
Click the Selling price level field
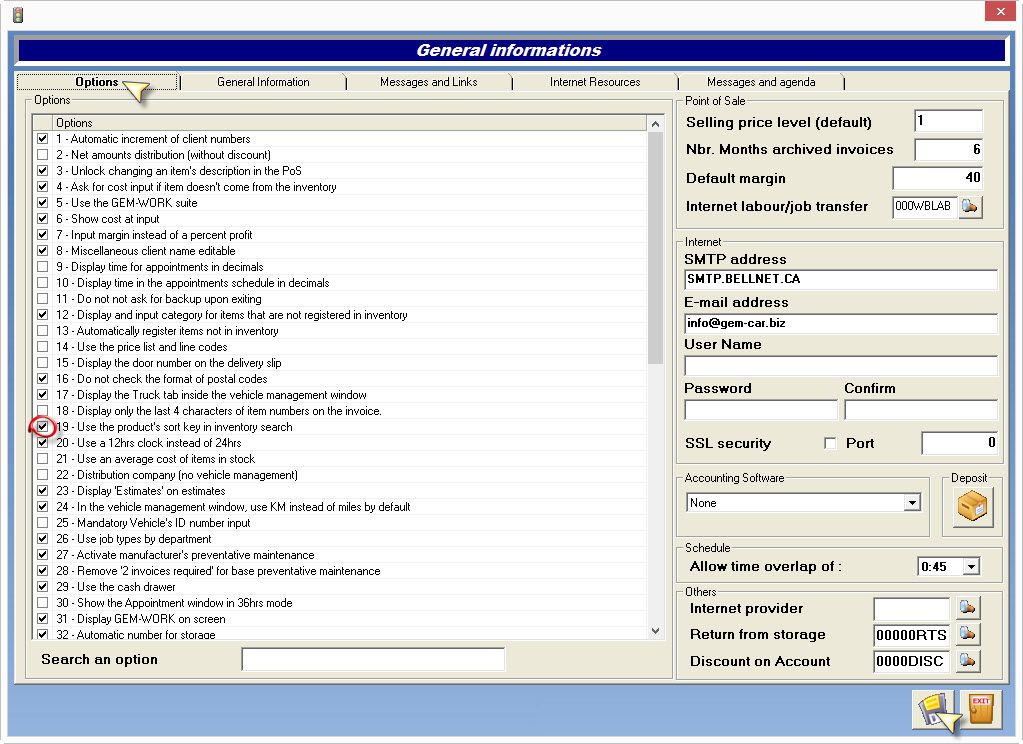(x=948, y=121)
